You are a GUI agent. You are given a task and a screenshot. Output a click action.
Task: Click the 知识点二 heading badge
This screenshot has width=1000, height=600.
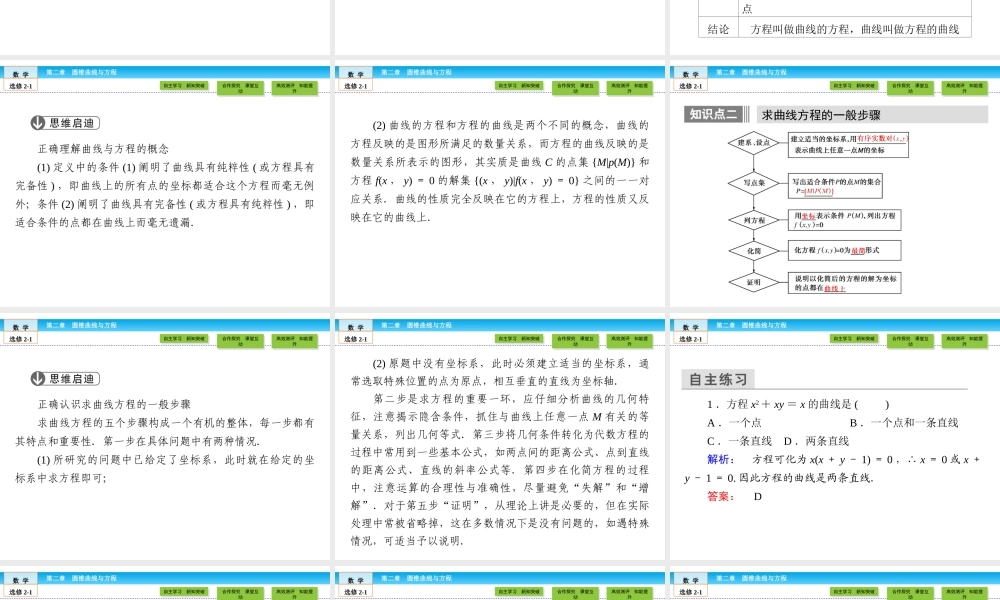click(715, 112)
